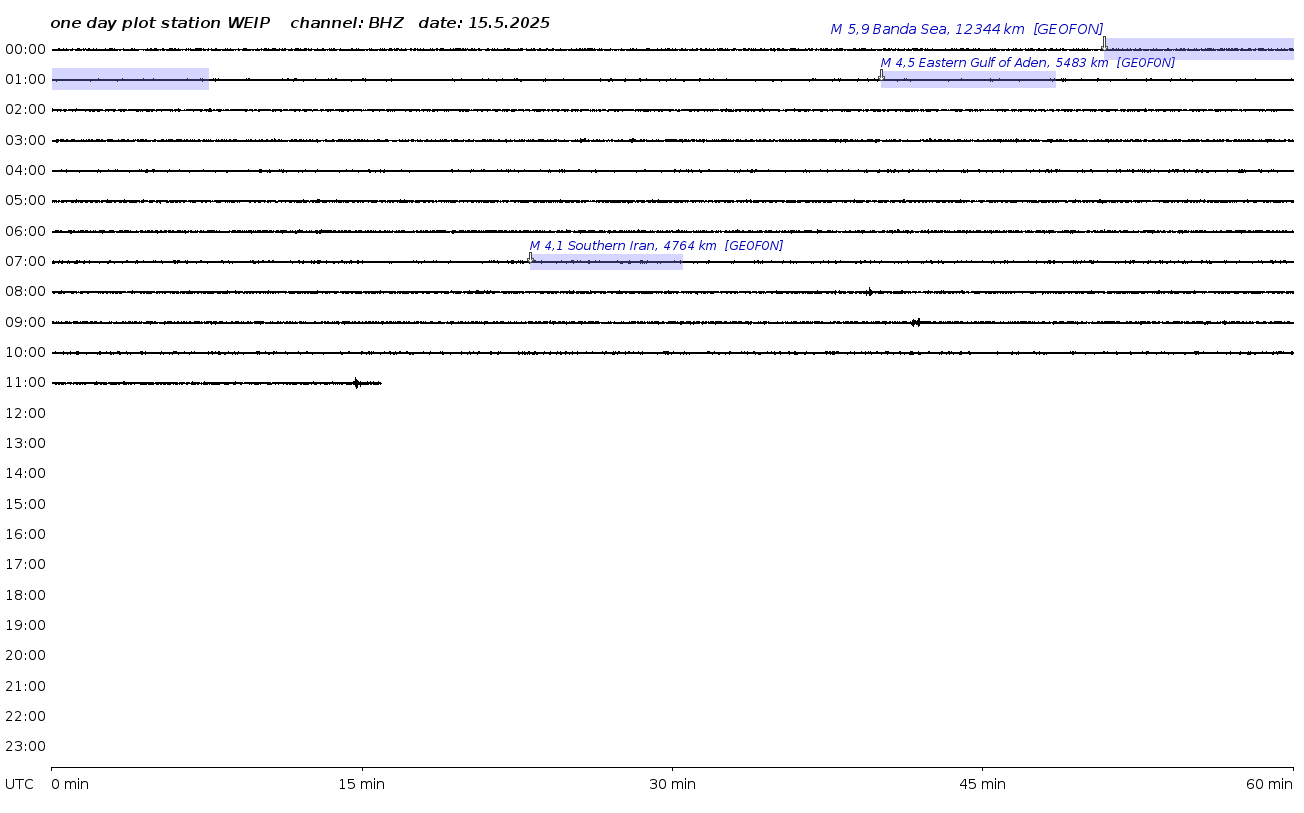This screenshot has height=813, width=1304.
Task: Click the 00:00 hour label
Action: 25,49
